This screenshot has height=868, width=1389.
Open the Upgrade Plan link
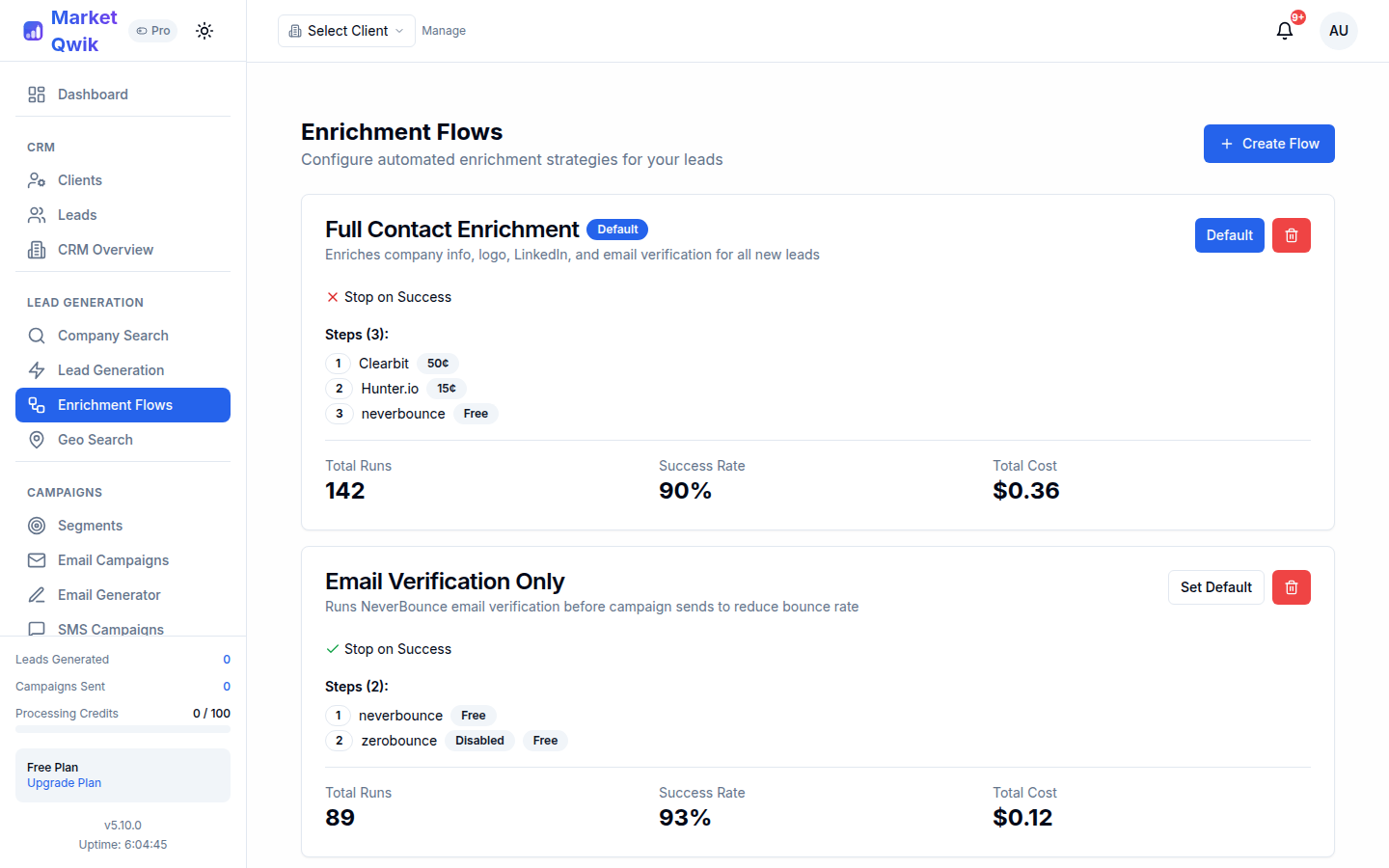64,782
